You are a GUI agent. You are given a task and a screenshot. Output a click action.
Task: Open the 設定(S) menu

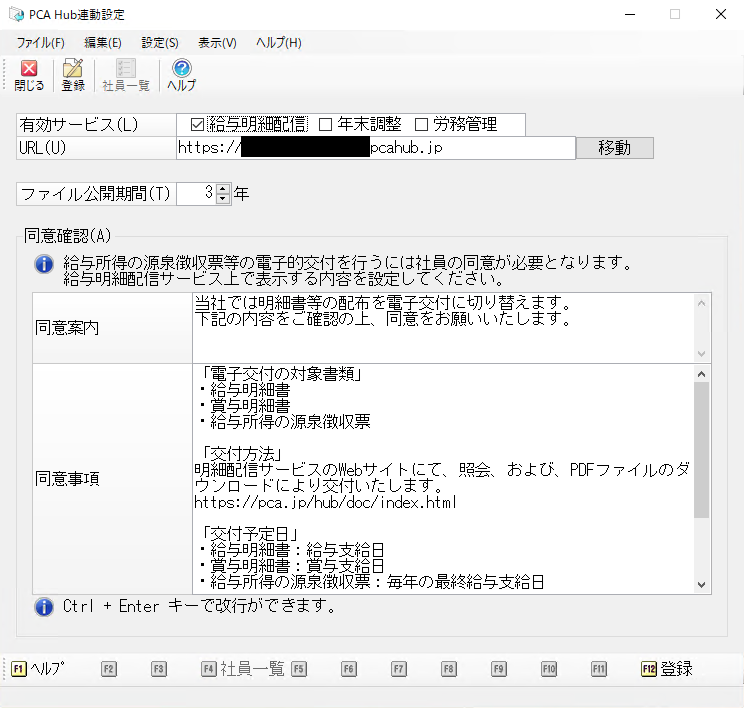point(160,43)
